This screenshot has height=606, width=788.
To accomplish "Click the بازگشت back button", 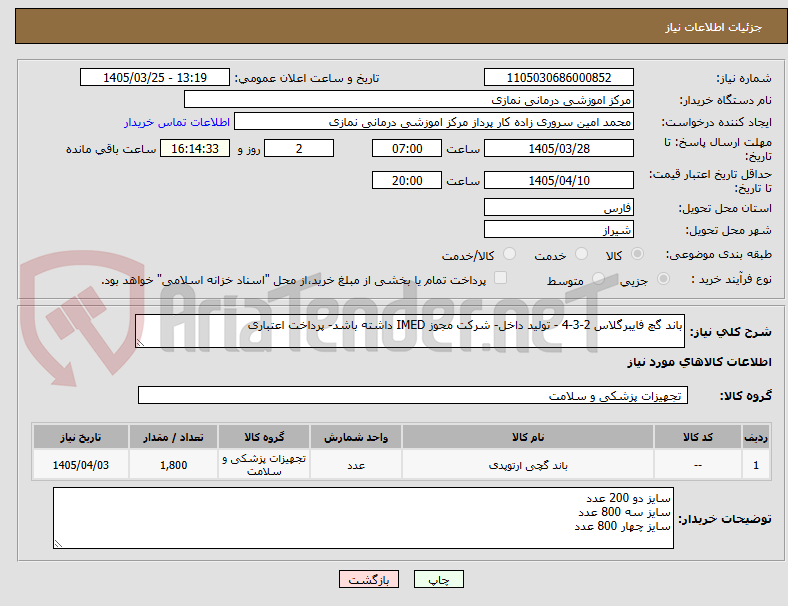I will 369,579.
